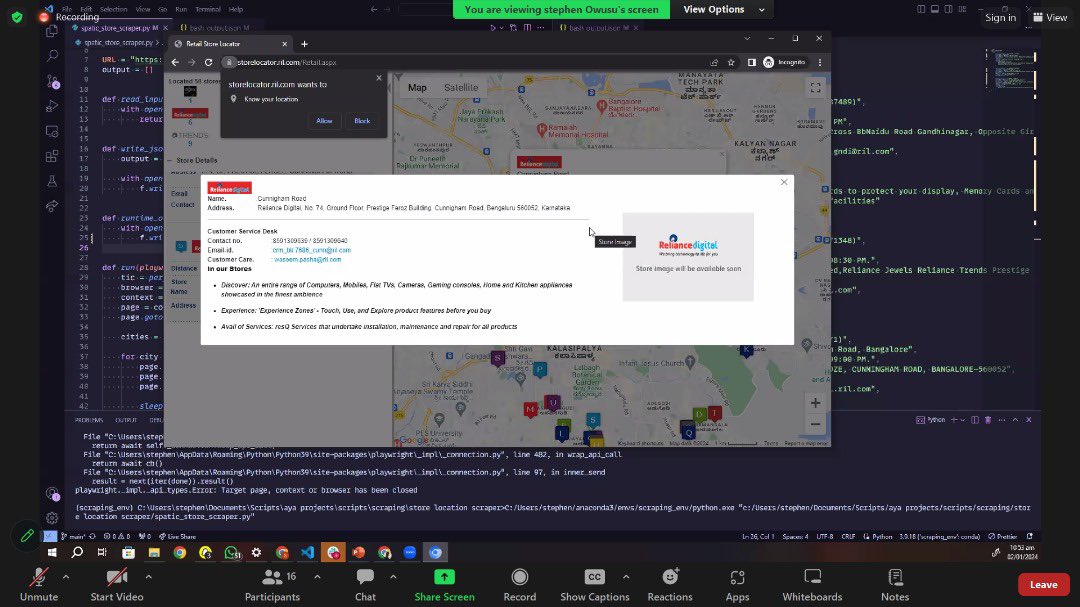The width and height of the screenshot is (1080, 607).
Task: Switch map to Satellite view
Action: (461, 88)
